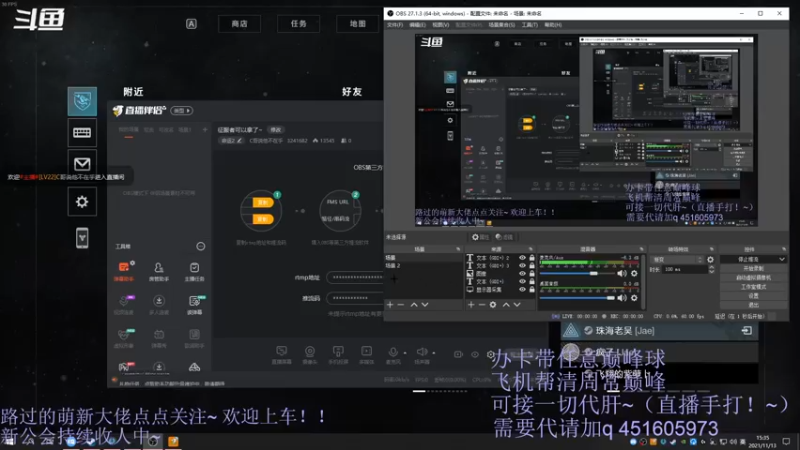800x450 pixels.
Task: Toggle lock on 图像 source
Action: tap(532, 273)
